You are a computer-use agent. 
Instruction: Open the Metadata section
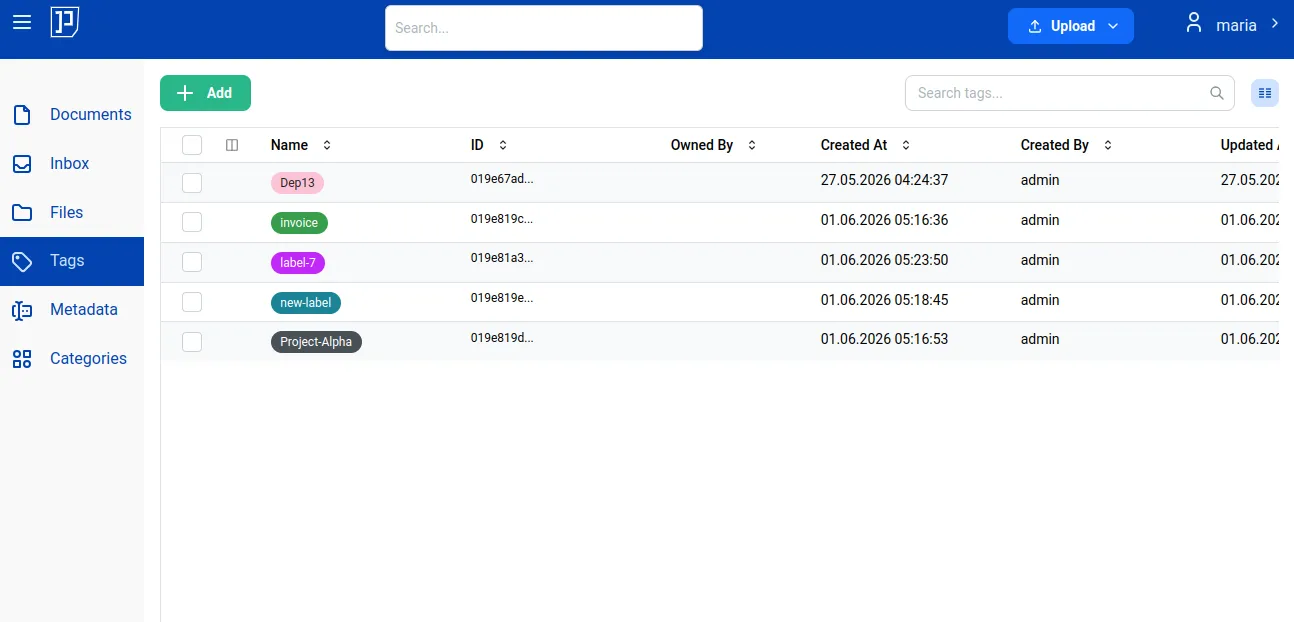72,310
